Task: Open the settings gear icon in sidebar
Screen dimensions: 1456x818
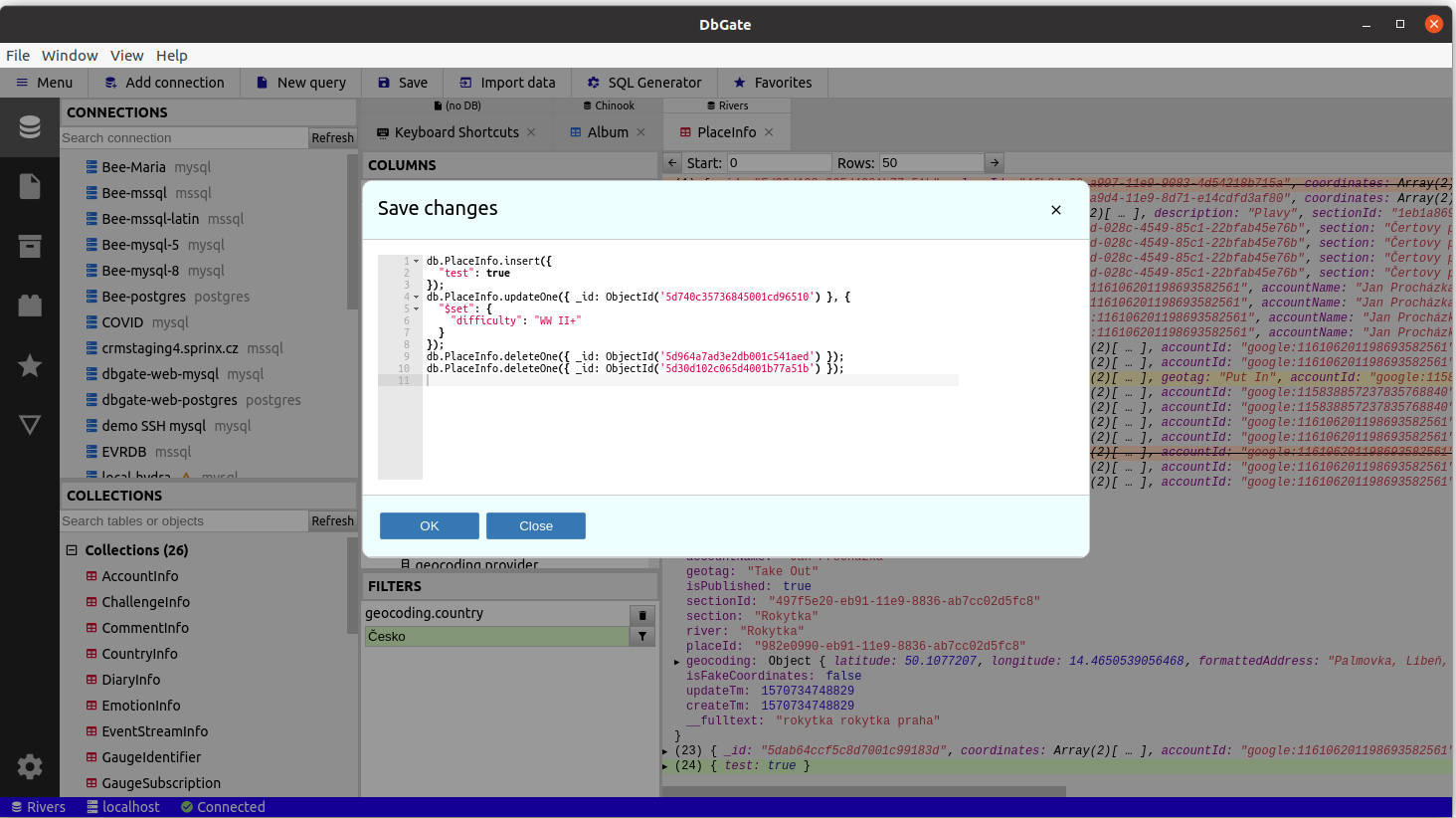Action: [x=30, y=766]
